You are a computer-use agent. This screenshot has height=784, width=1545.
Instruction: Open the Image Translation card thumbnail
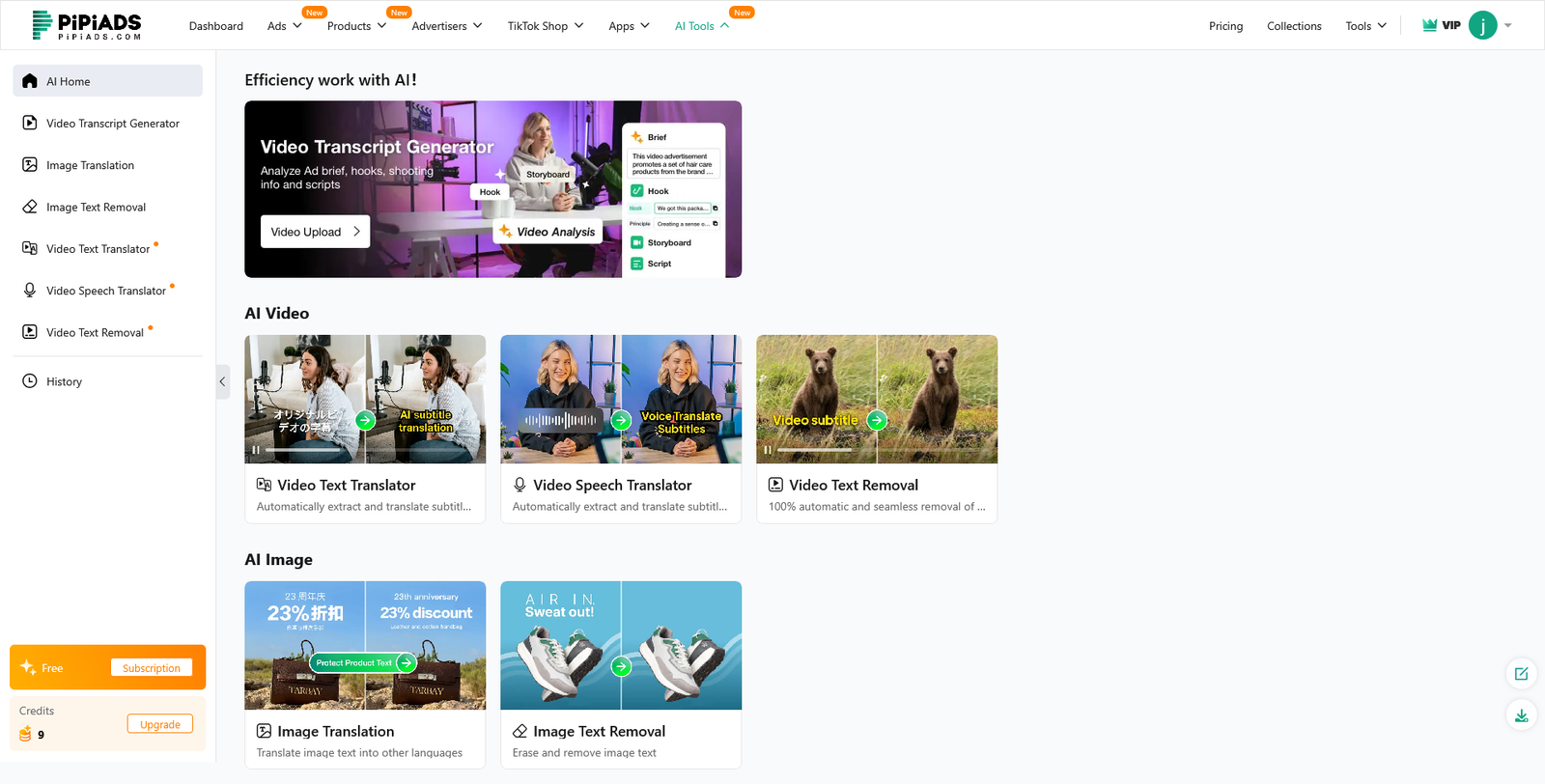click(x=365, y=645)
